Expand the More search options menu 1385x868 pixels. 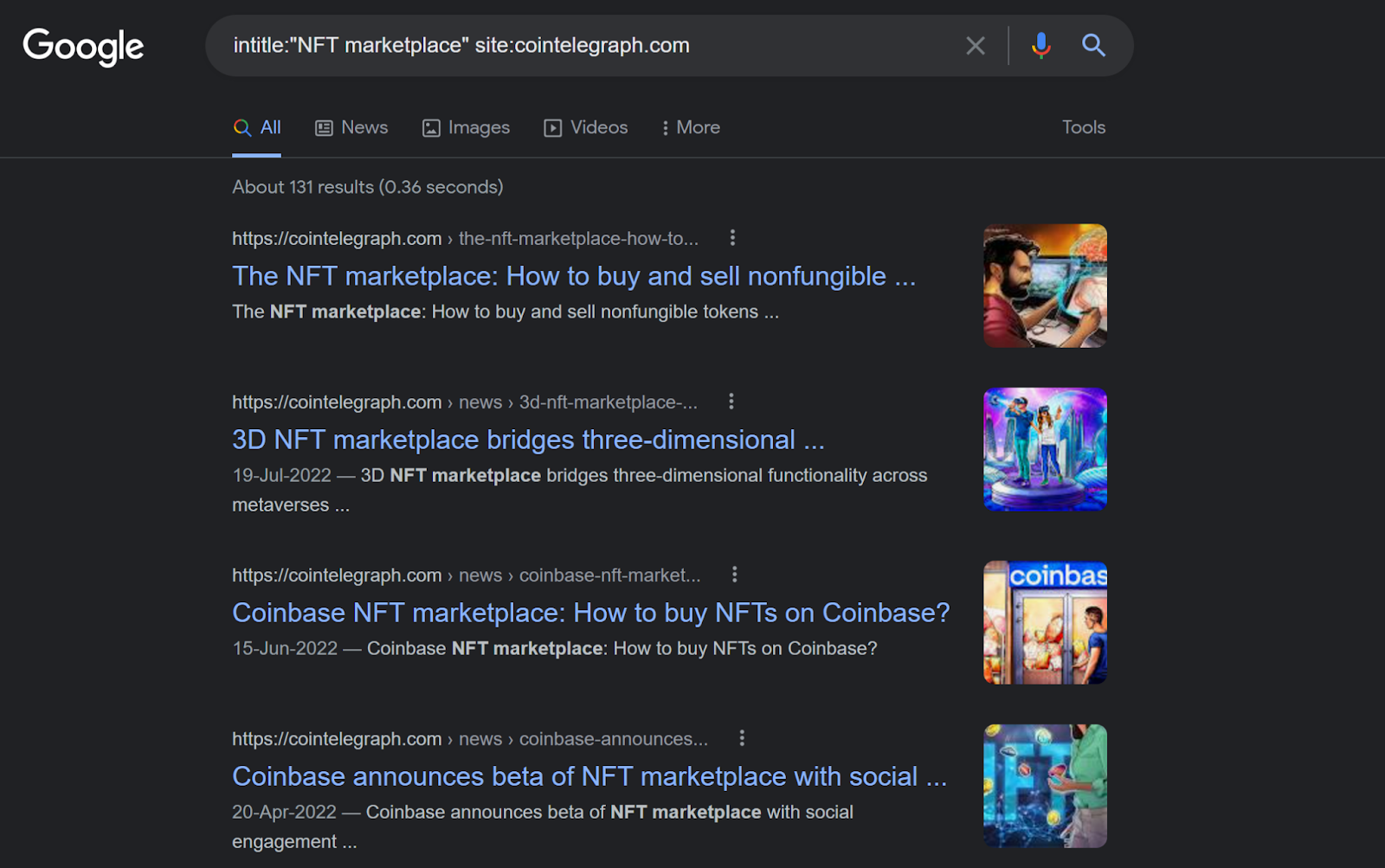click(691, 128)
